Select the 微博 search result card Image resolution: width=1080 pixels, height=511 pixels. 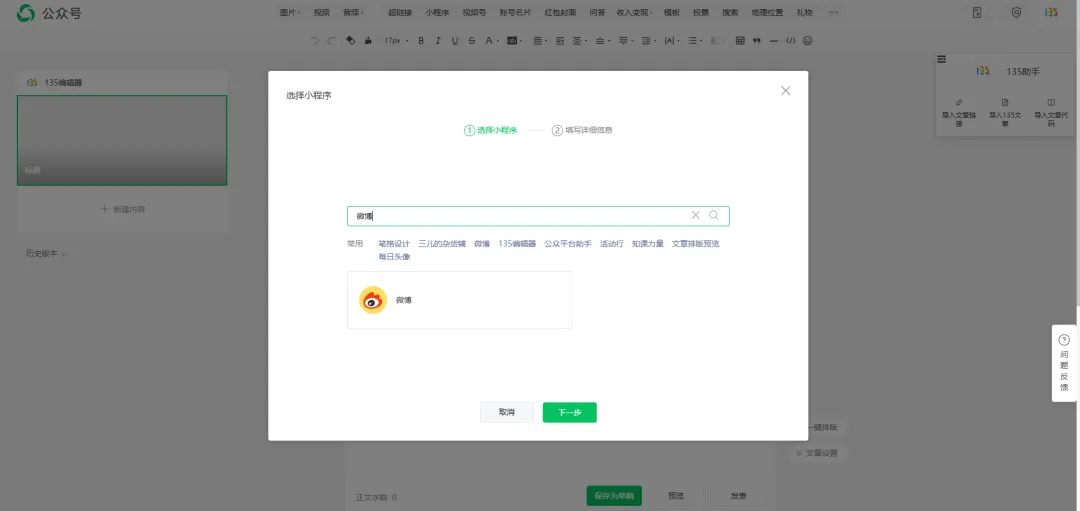click(459, 300)
